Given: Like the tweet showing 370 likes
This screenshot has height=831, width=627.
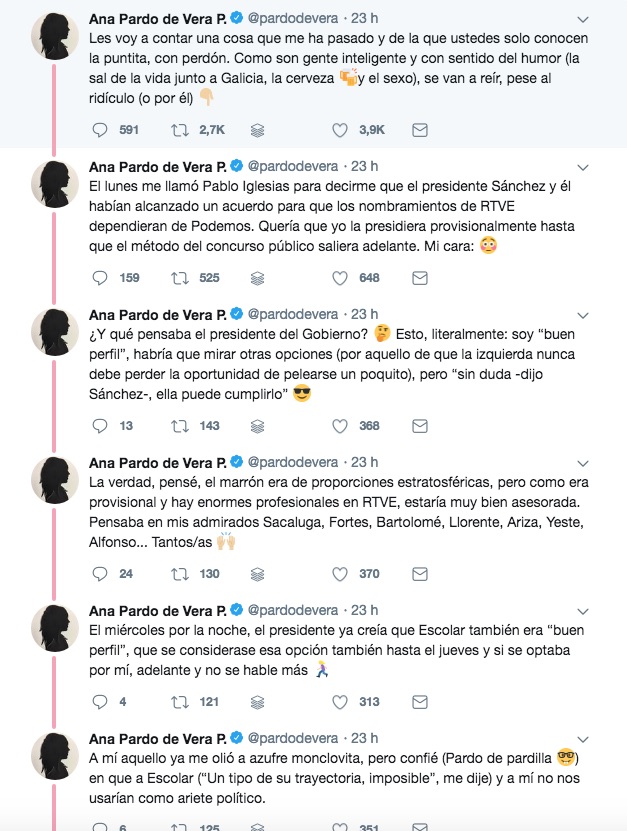Looking at the screenshot, I should click(339, 574).
